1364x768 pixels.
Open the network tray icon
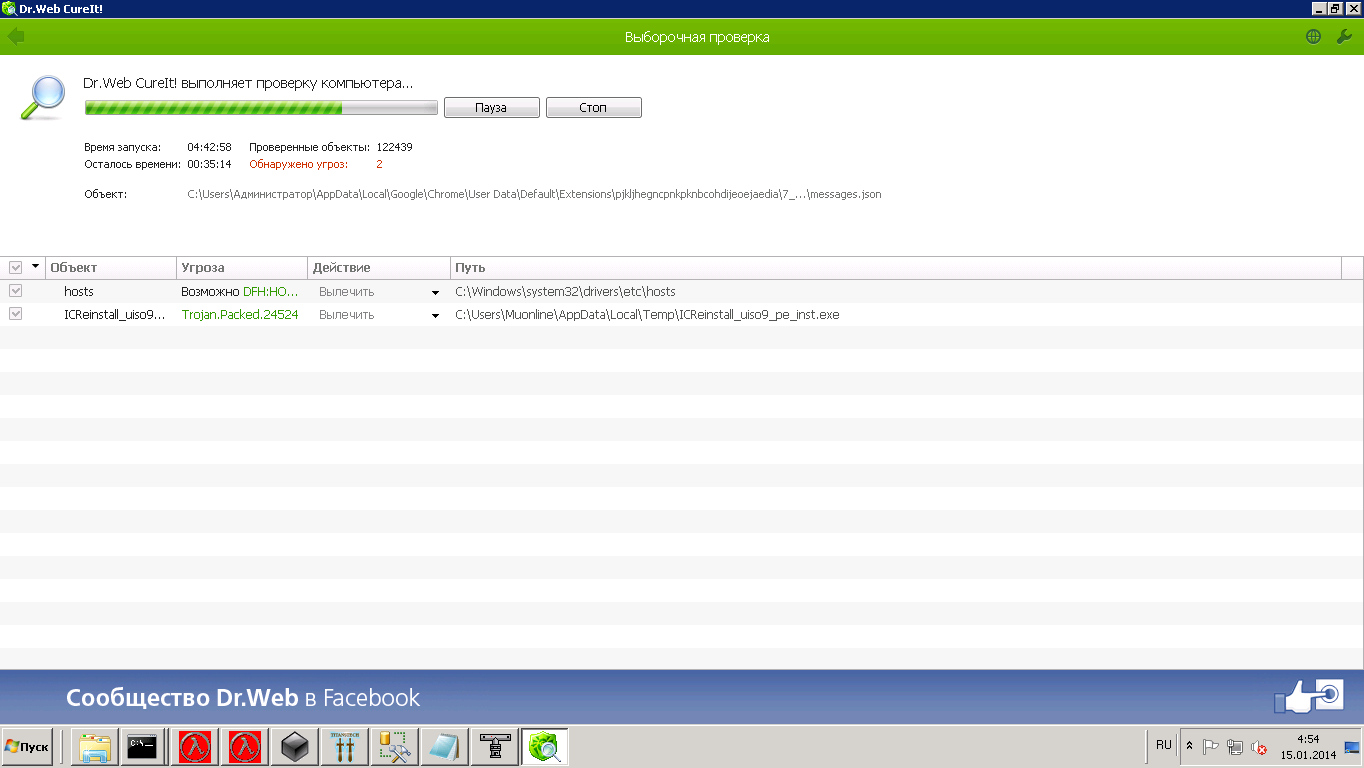coord(1235,747)
